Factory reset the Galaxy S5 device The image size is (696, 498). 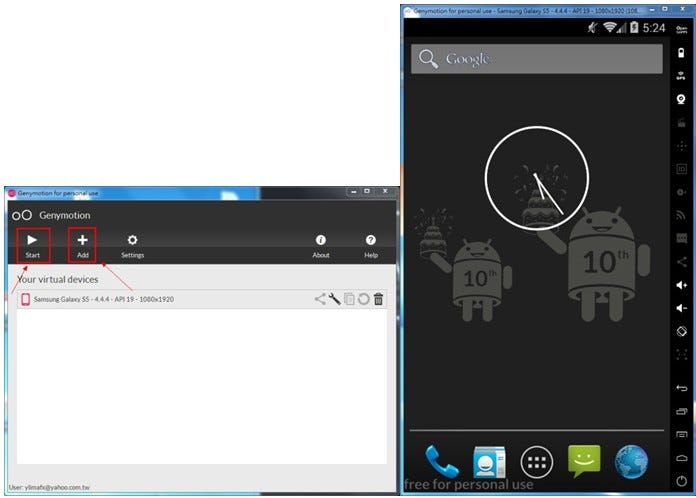click(364, 299)
